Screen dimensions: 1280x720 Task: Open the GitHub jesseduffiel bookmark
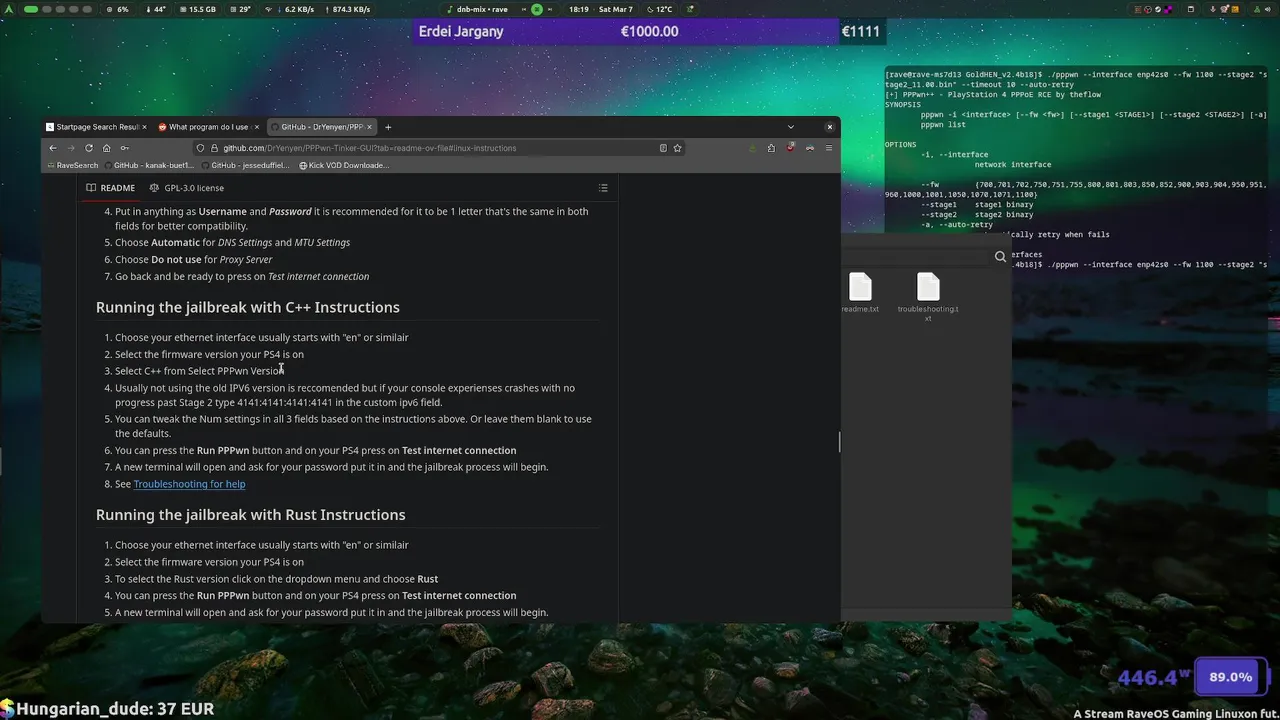pyautogui.click(x=245, y=165)
